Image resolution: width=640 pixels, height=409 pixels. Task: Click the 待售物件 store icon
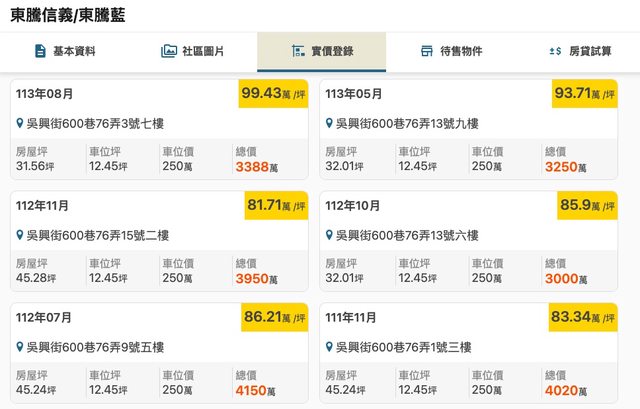coord(426,51)
